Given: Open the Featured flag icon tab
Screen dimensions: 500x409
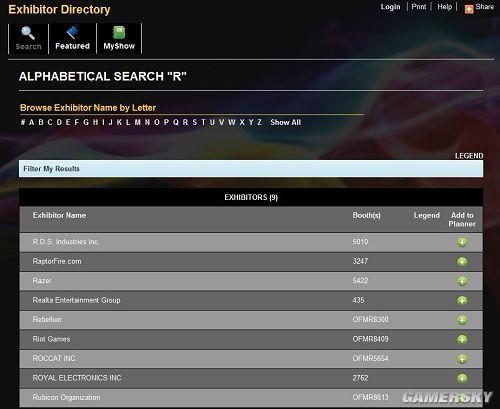Looking at the screenshot, I should 72,38.
